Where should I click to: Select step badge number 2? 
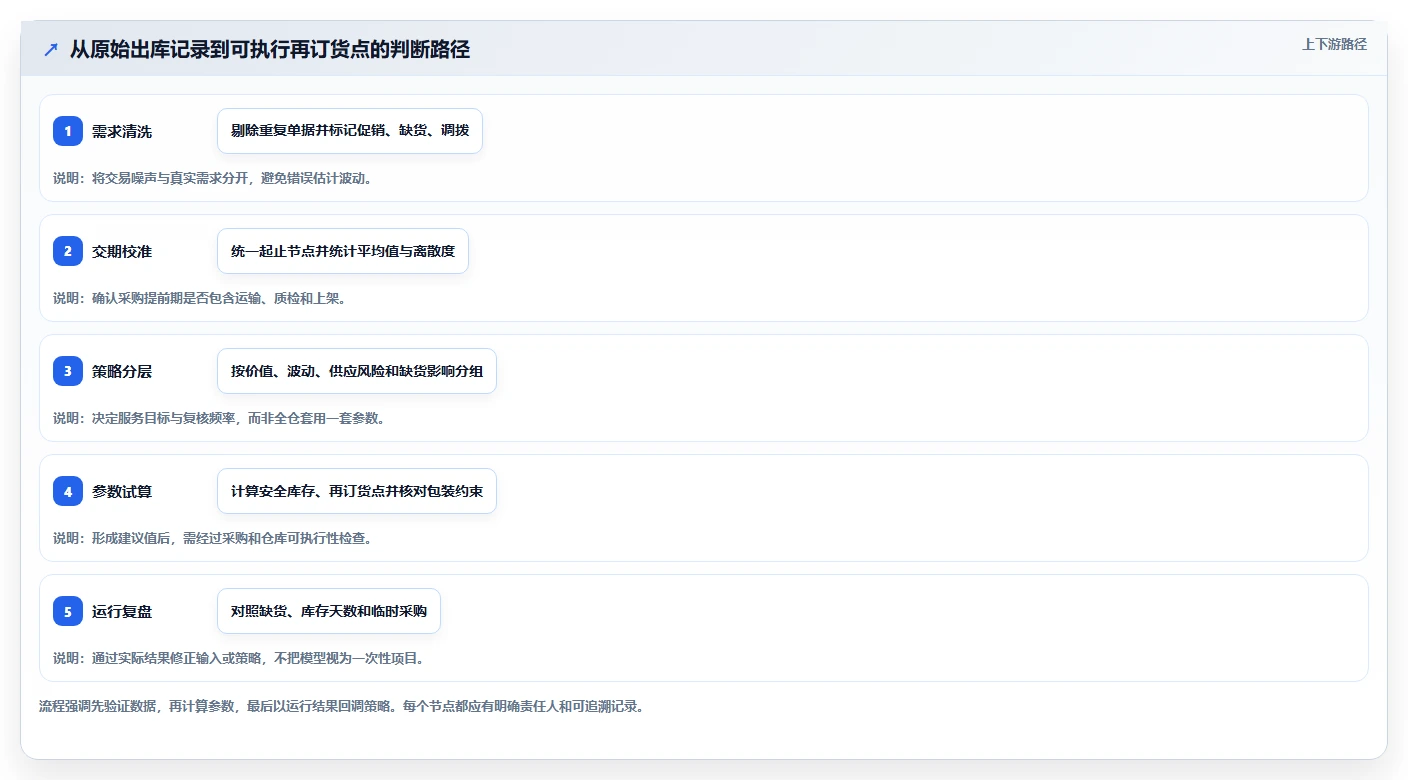point(68,251)
